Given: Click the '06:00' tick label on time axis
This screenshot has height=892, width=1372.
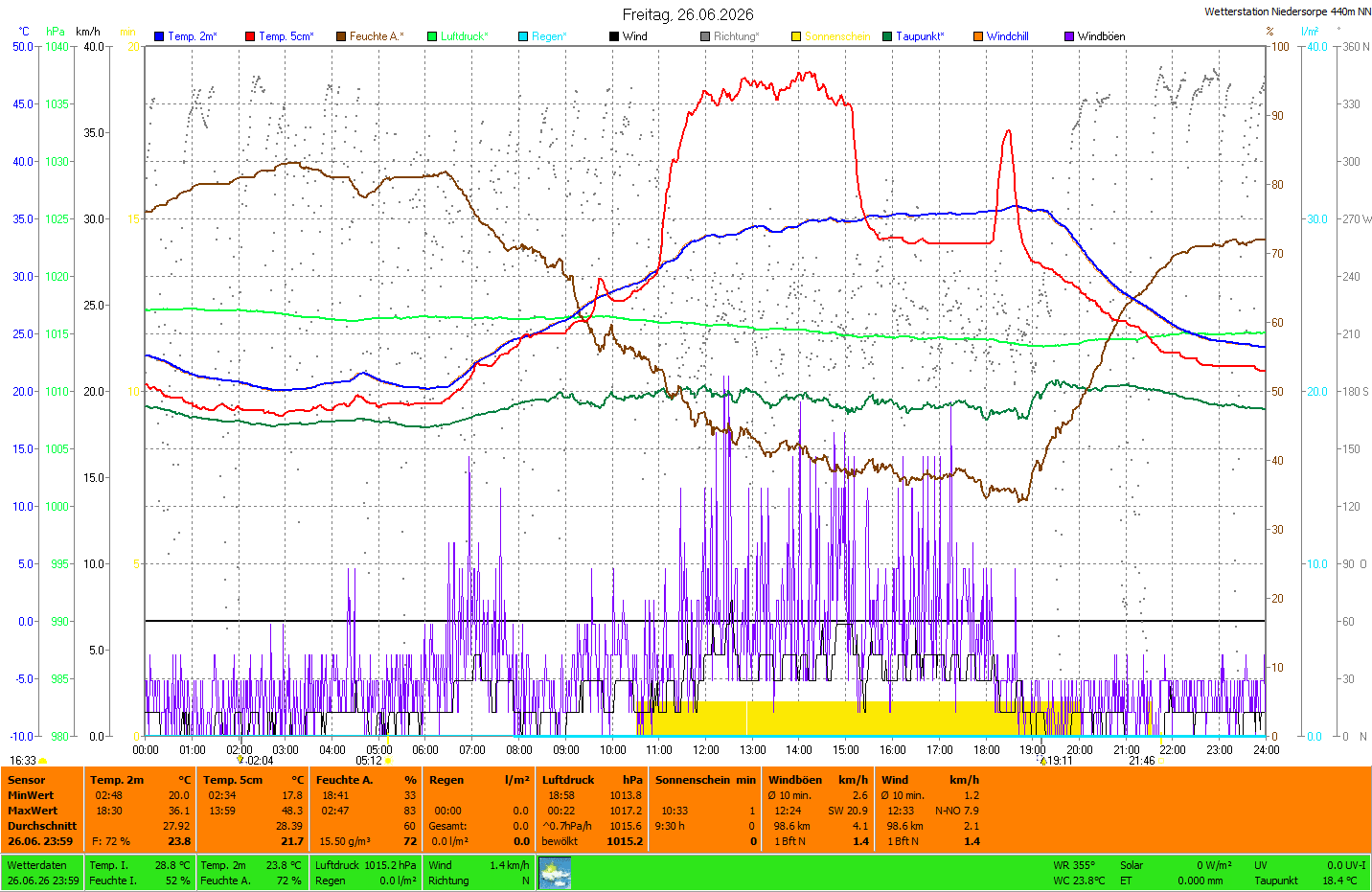Looking at the screenshot, I should click(425, 750).
